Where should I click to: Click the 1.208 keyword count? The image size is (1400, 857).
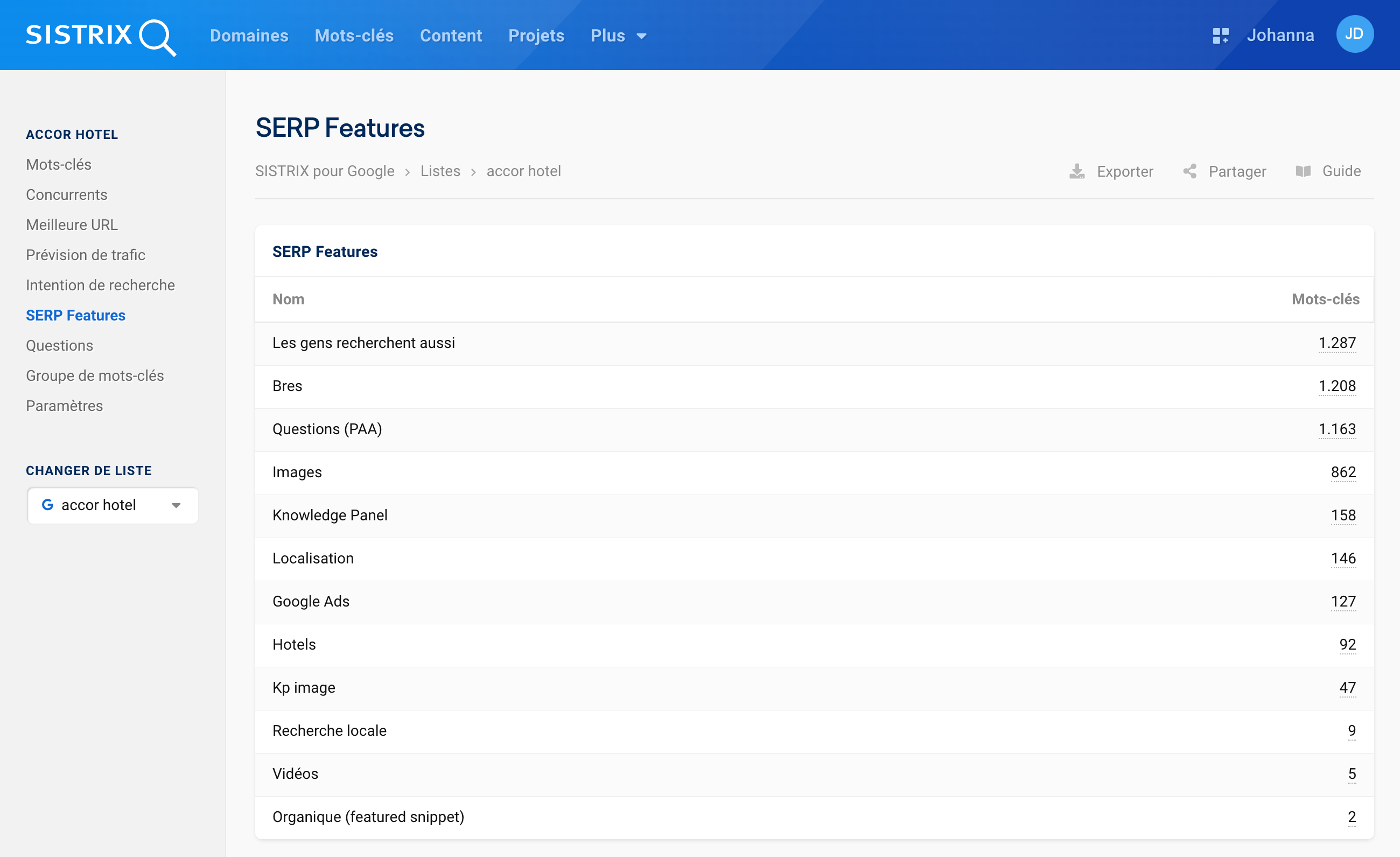(1337, 386)
